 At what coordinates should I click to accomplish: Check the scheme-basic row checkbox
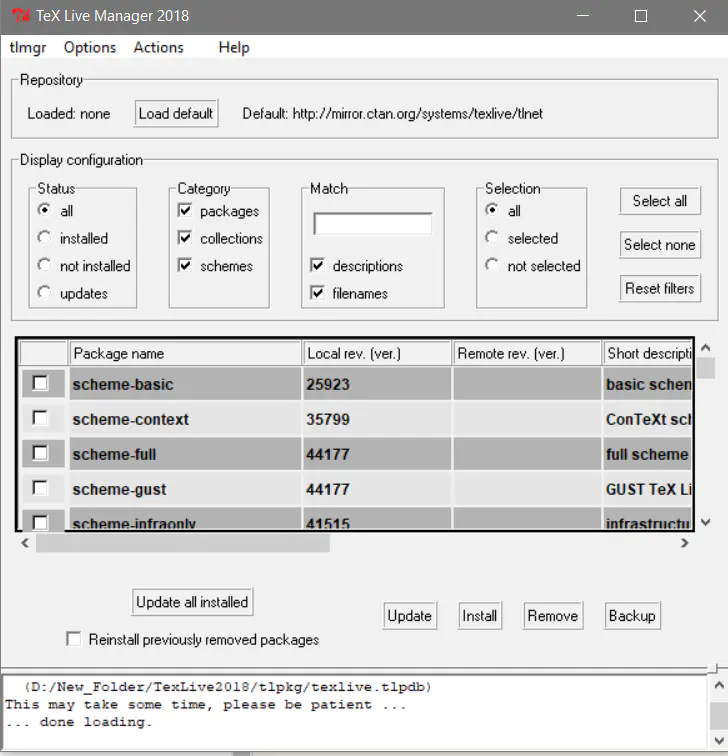[x=40, y=384]
